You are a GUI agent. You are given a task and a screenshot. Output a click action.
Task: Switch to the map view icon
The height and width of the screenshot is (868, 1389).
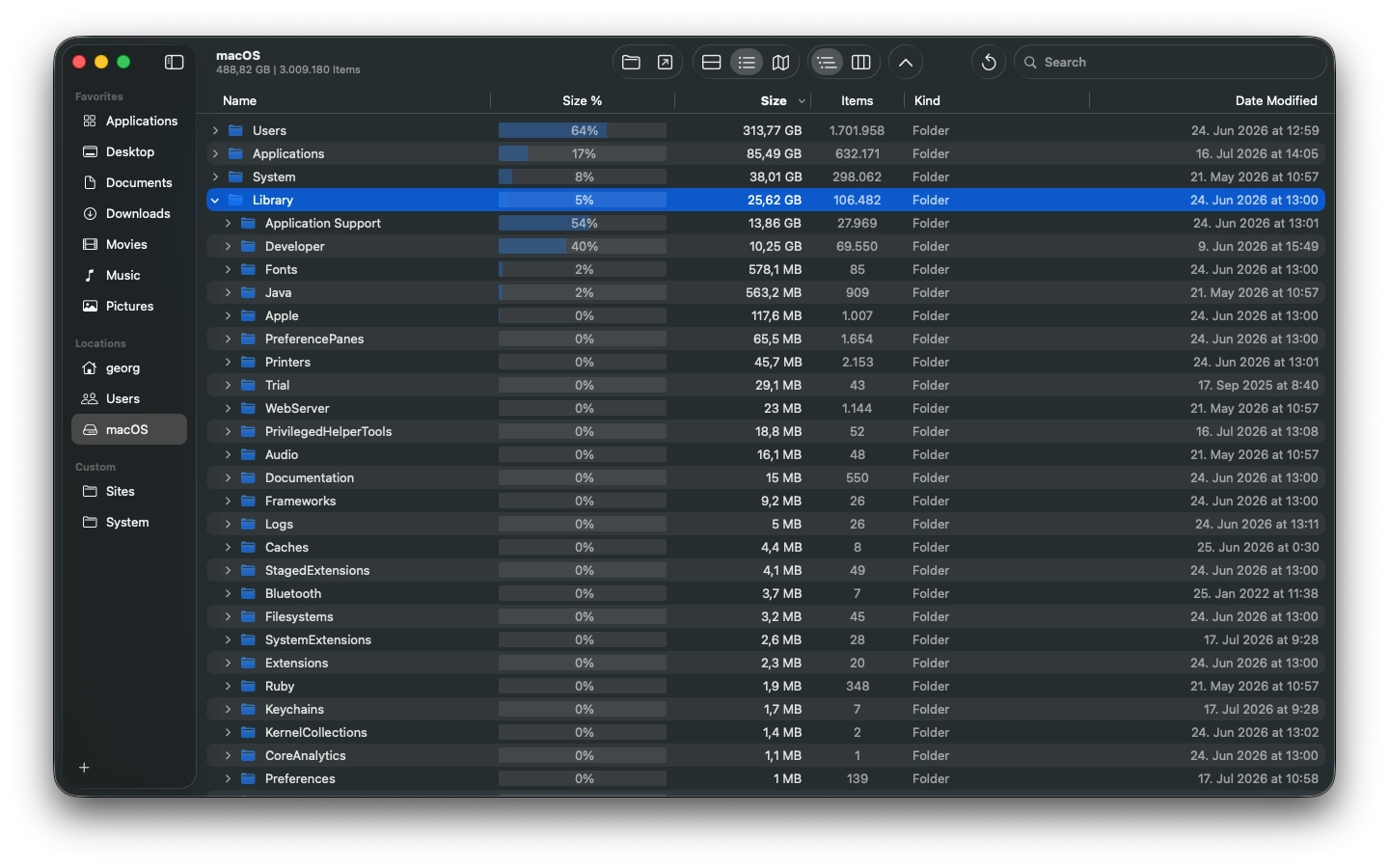tap(781, 62)
